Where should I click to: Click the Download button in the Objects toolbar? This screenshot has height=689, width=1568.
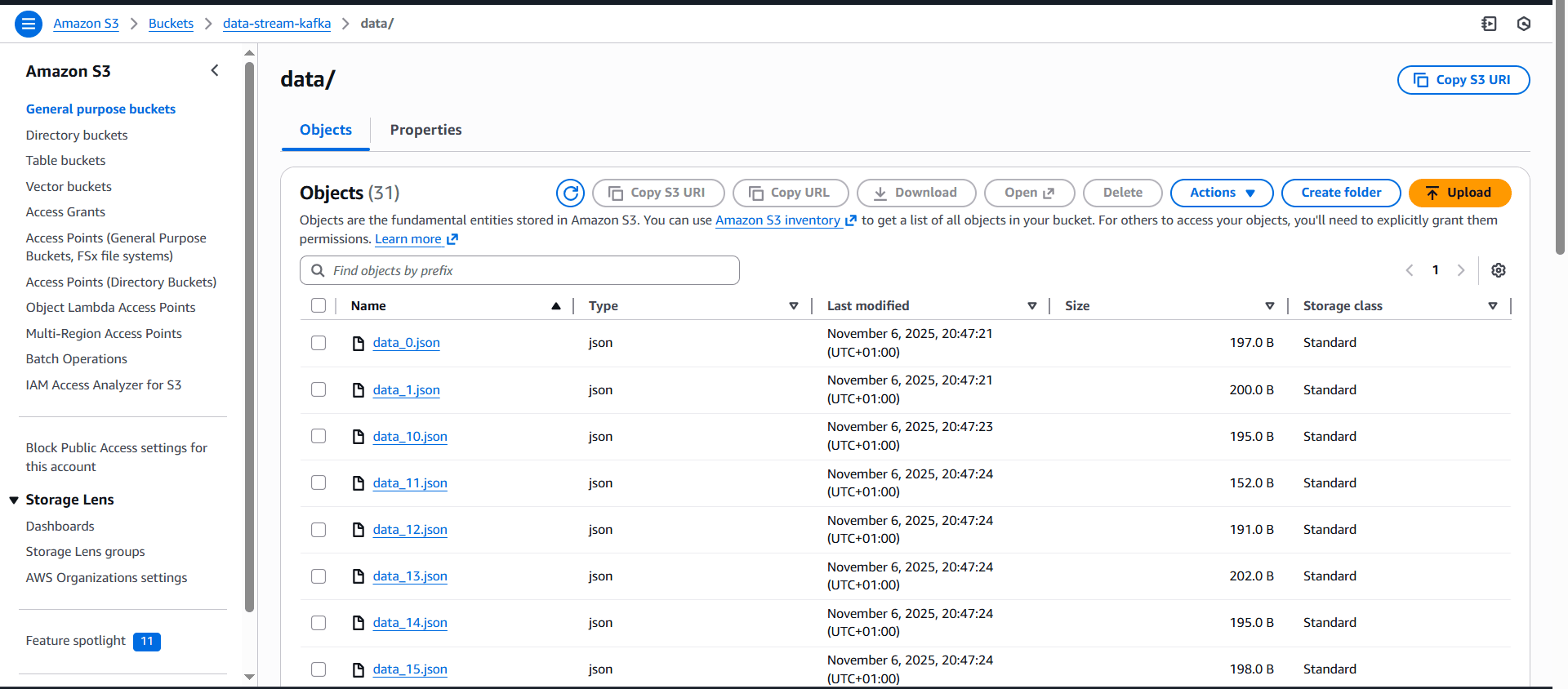click(x=916, y=193)
